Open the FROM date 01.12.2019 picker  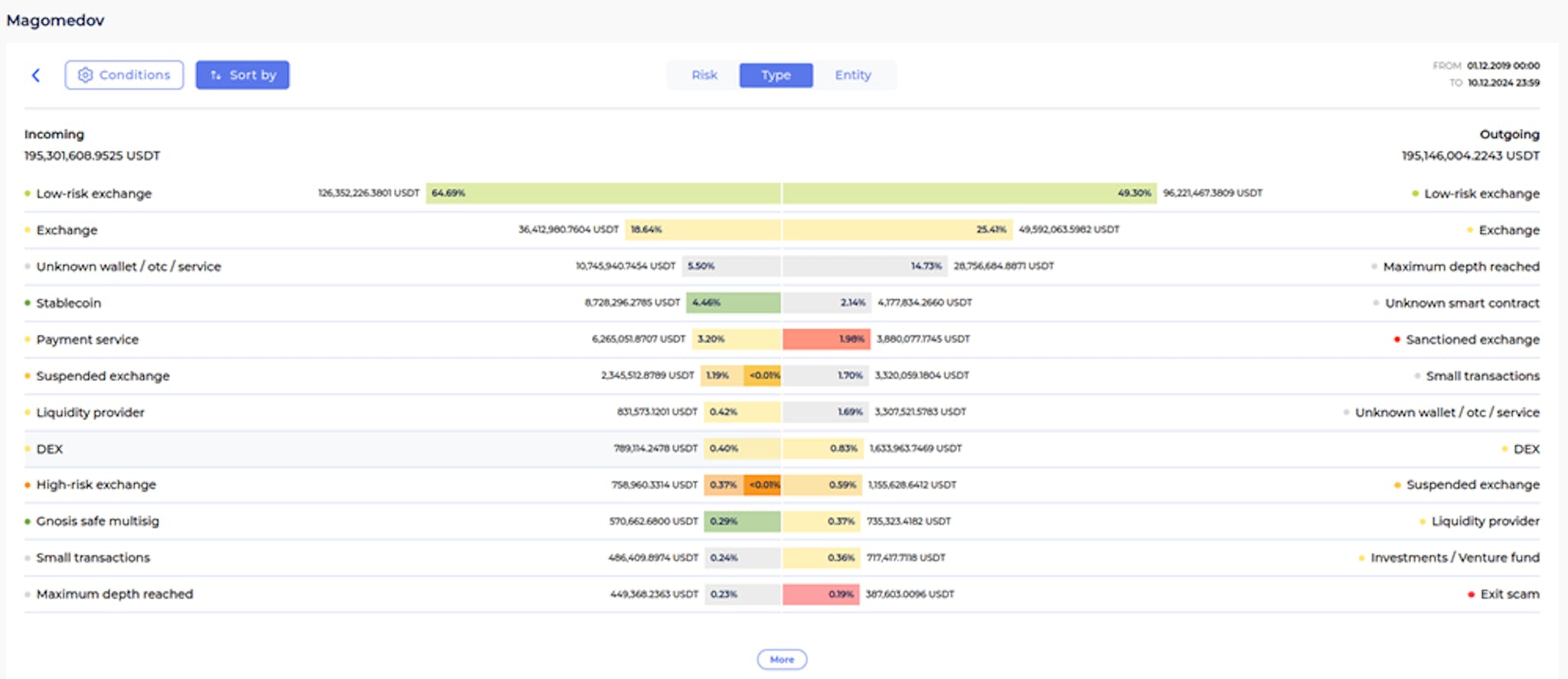click(1502, 66)
